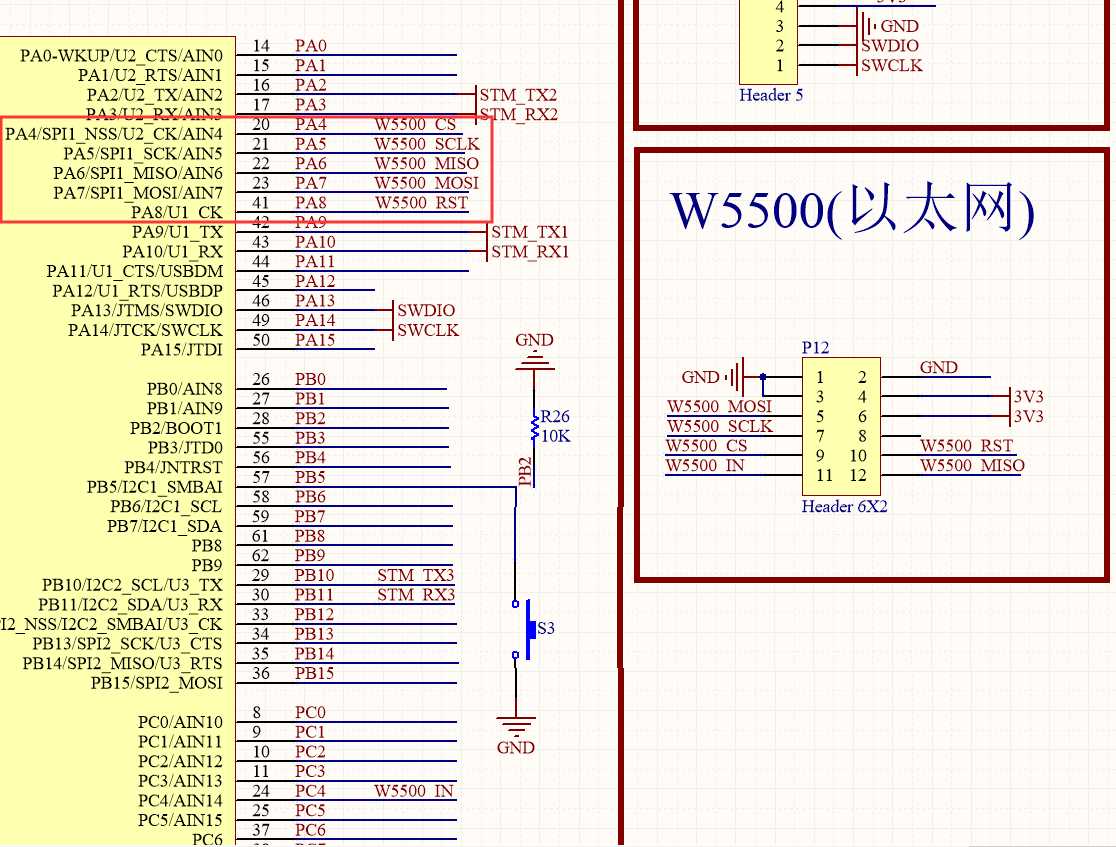Select W5500_CS net label beside PA4
The image size is (1116, 847).
(x=415, y=124)
